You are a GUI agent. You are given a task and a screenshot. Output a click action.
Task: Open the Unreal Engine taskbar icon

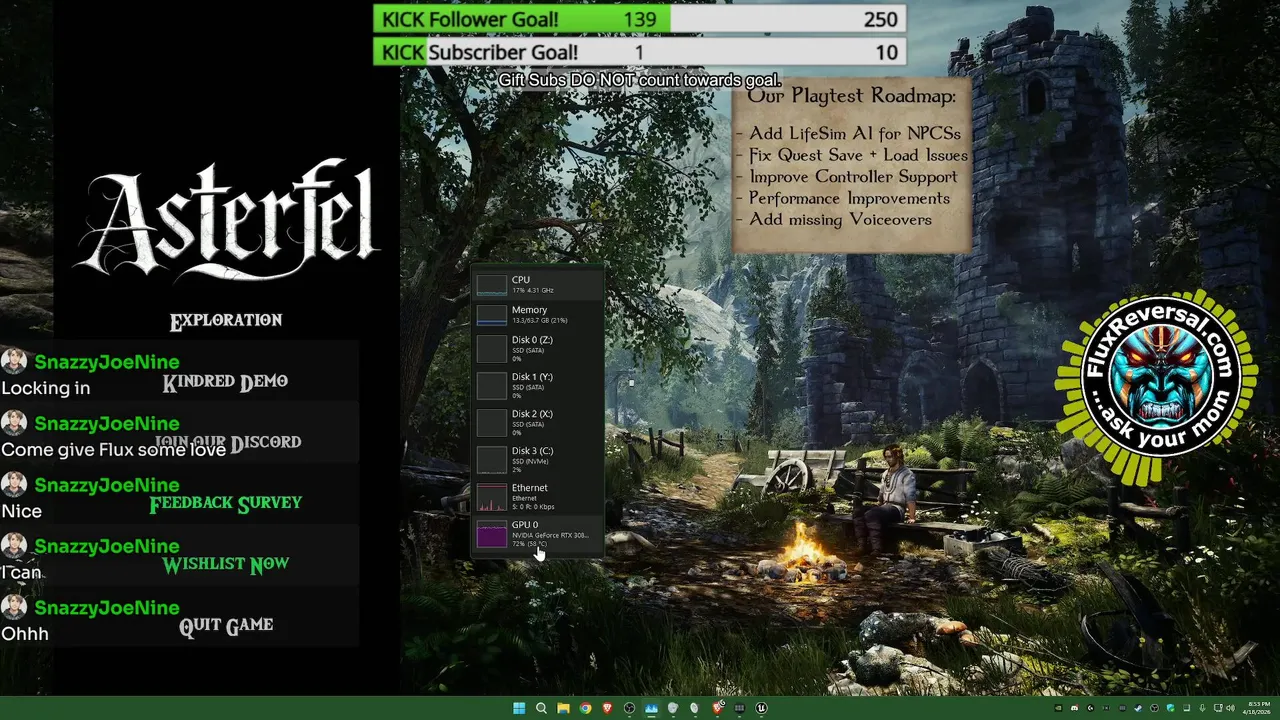click(761, 708)
